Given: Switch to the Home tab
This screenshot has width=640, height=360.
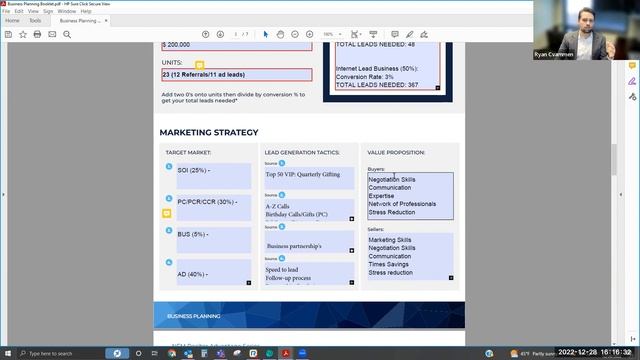Looking at the screenshot, I should coord(12,20).
